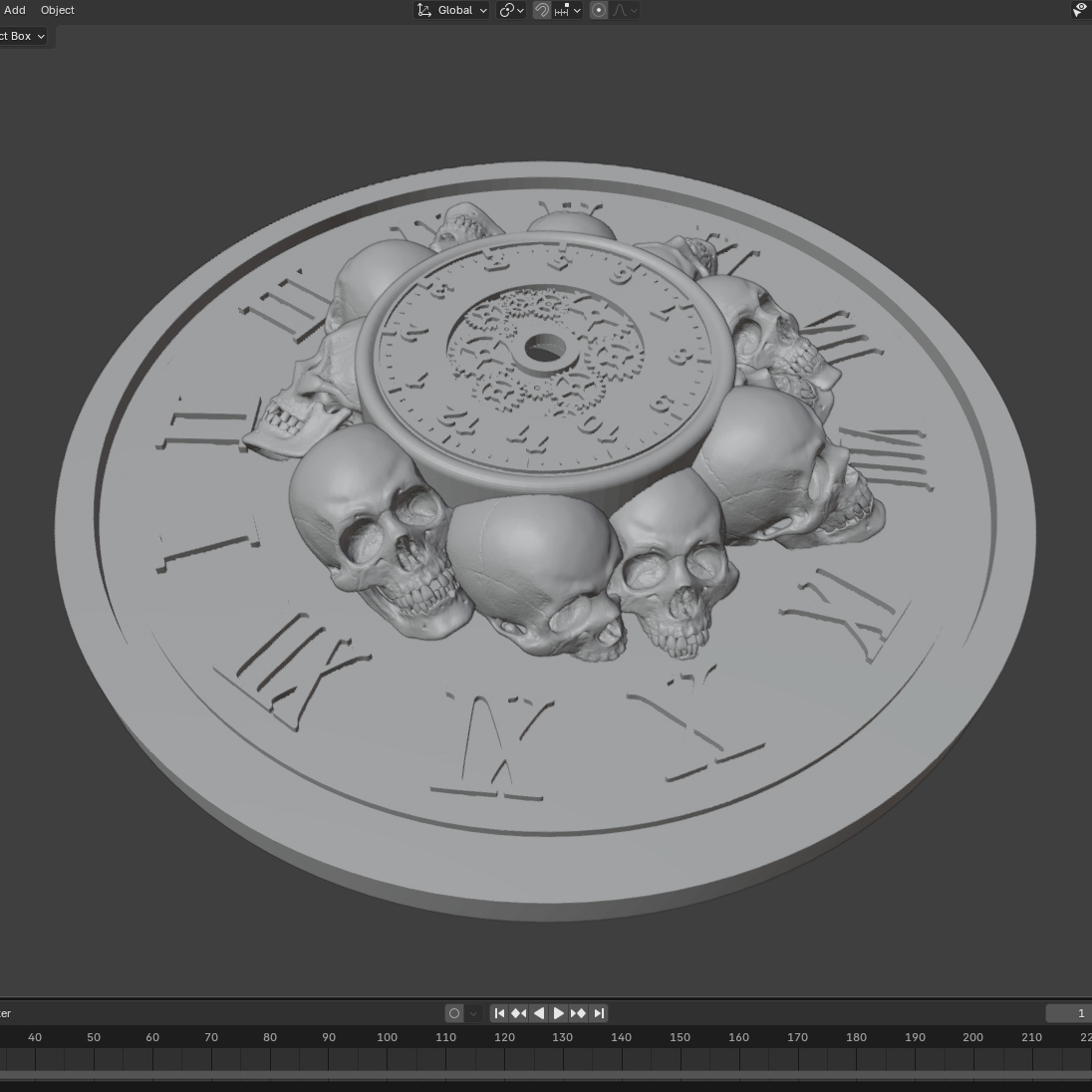Set the playhead at frame 150
Image resolution: width=1092 pixels, height=1092 pixels.
pyautogui.click(x=680, y=1037)
